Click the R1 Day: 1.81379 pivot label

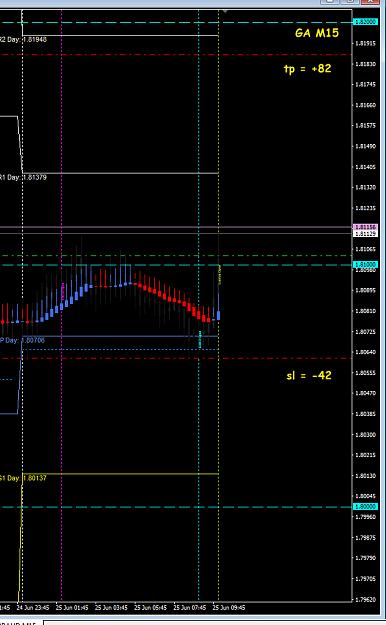click(x=23, y=177)
